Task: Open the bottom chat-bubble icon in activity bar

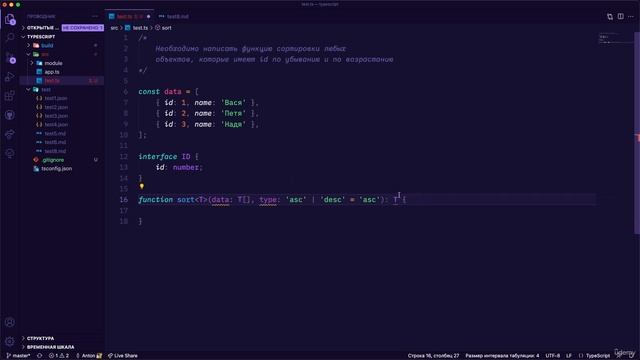Action: (10, 153)
